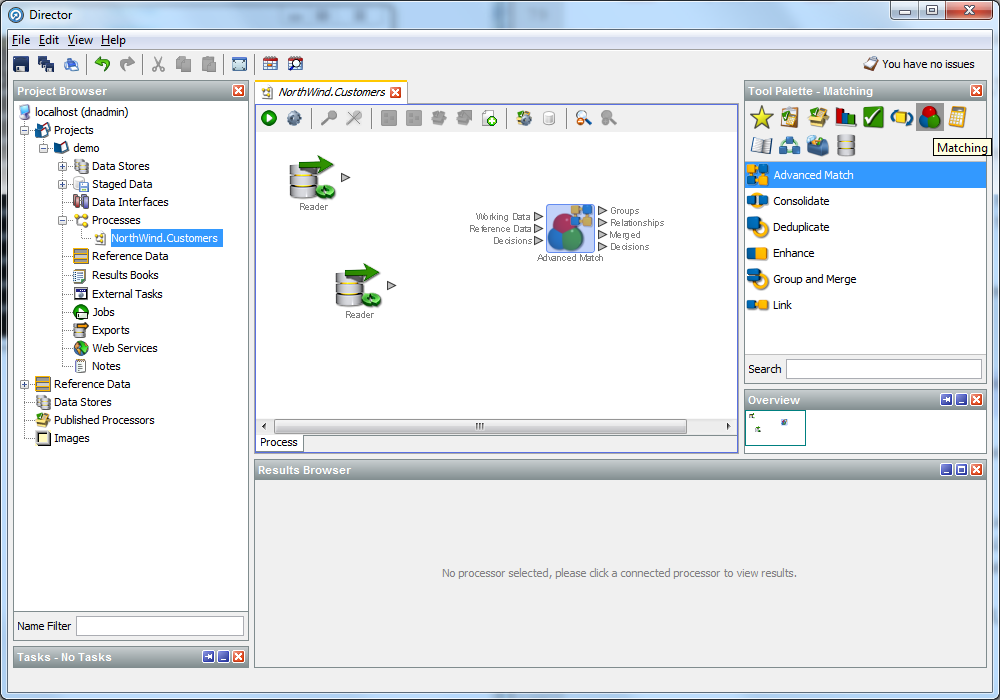Image resolution: width=1000 pixels, height=700 pixels.
Task: Click the Name Filter input field
Action: point(160,626)
